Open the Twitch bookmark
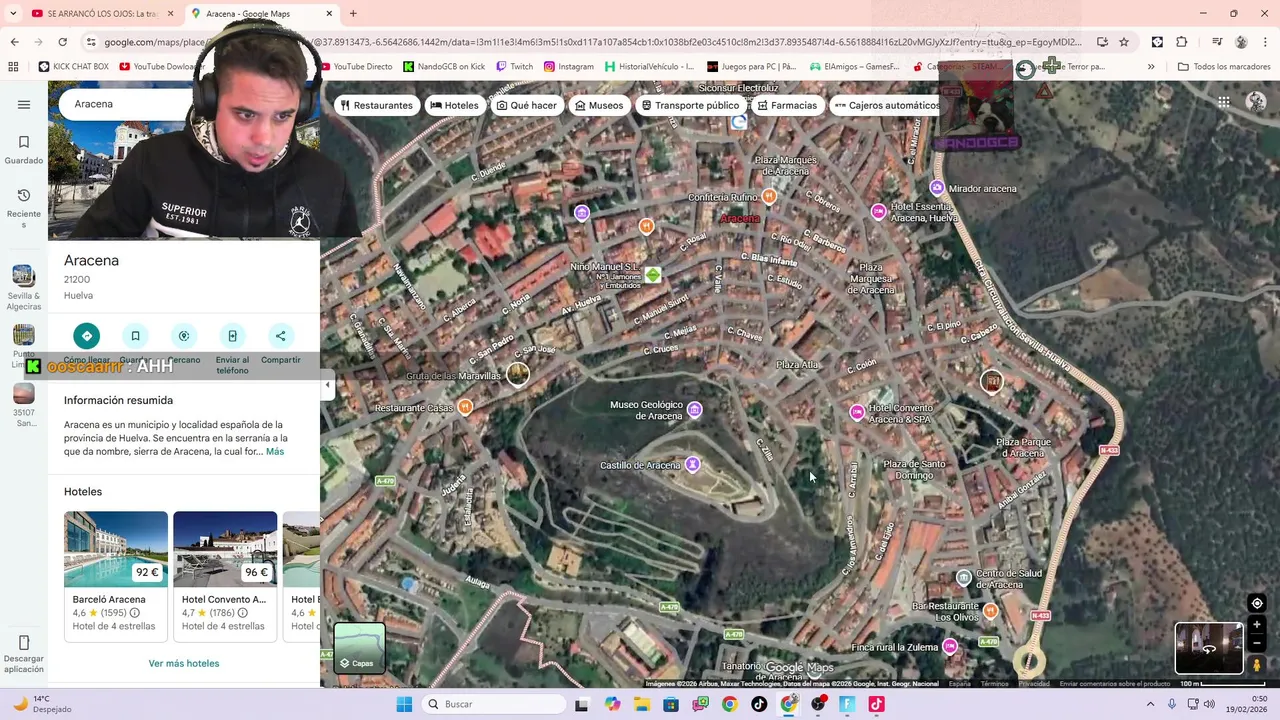 514,67
